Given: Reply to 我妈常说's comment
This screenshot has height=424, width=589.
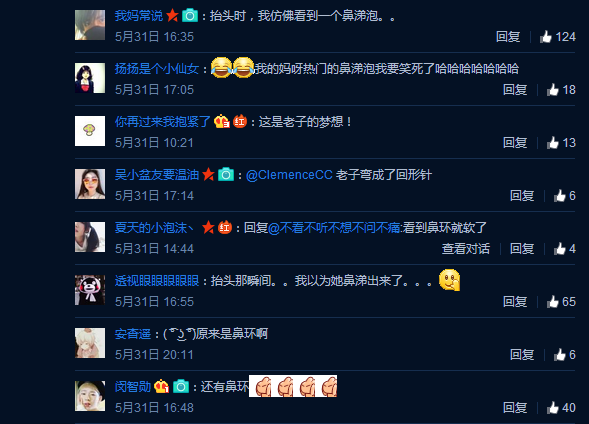Looking at the screenshot, I should 508,37.
